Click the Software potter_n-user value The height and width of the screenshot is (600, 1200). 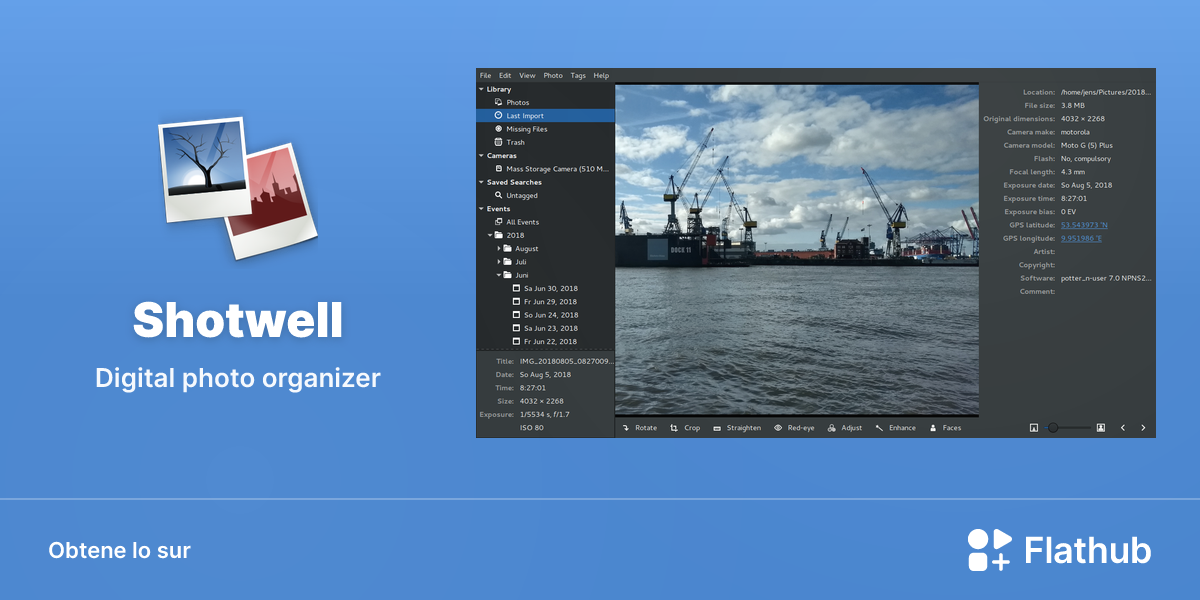pos(1106,278)
